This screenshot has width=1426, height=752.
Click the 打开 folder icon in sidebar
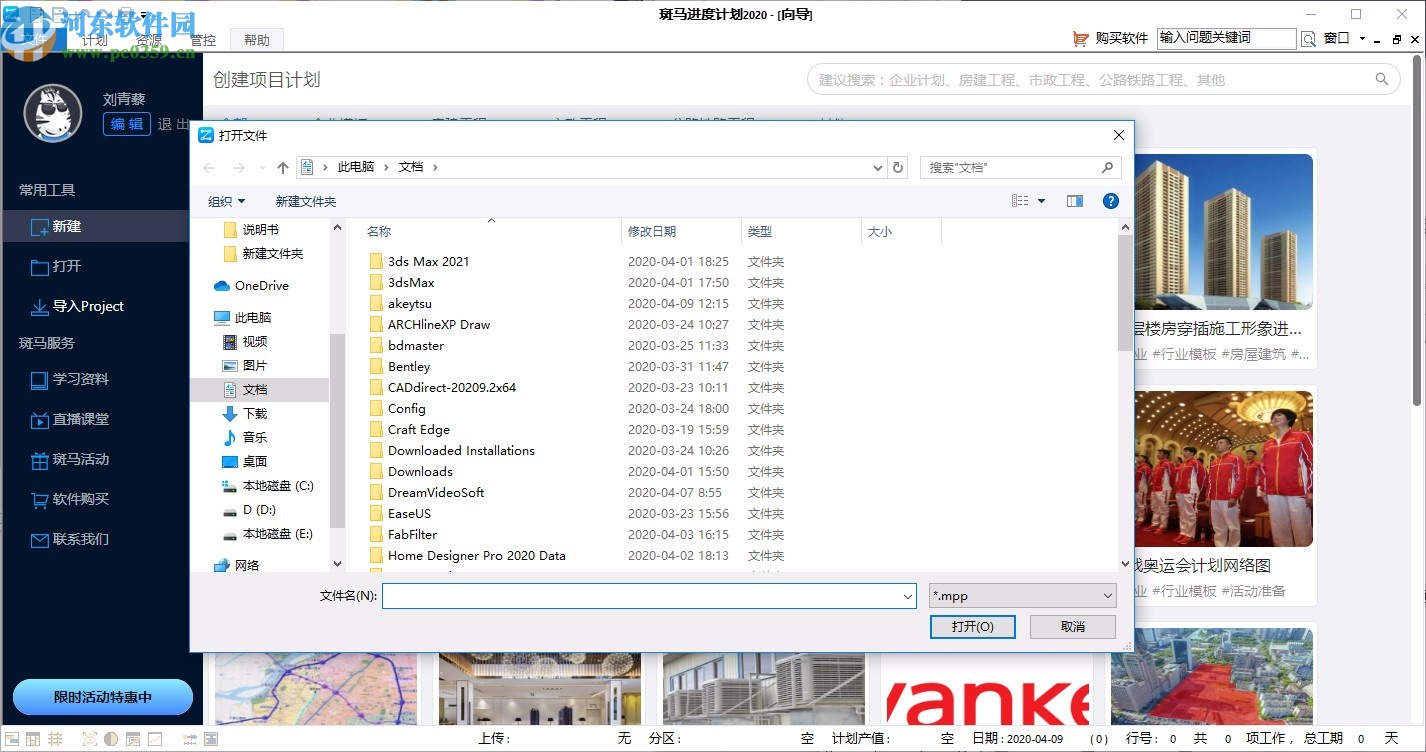pyautogui.click(x=40, y=267)
